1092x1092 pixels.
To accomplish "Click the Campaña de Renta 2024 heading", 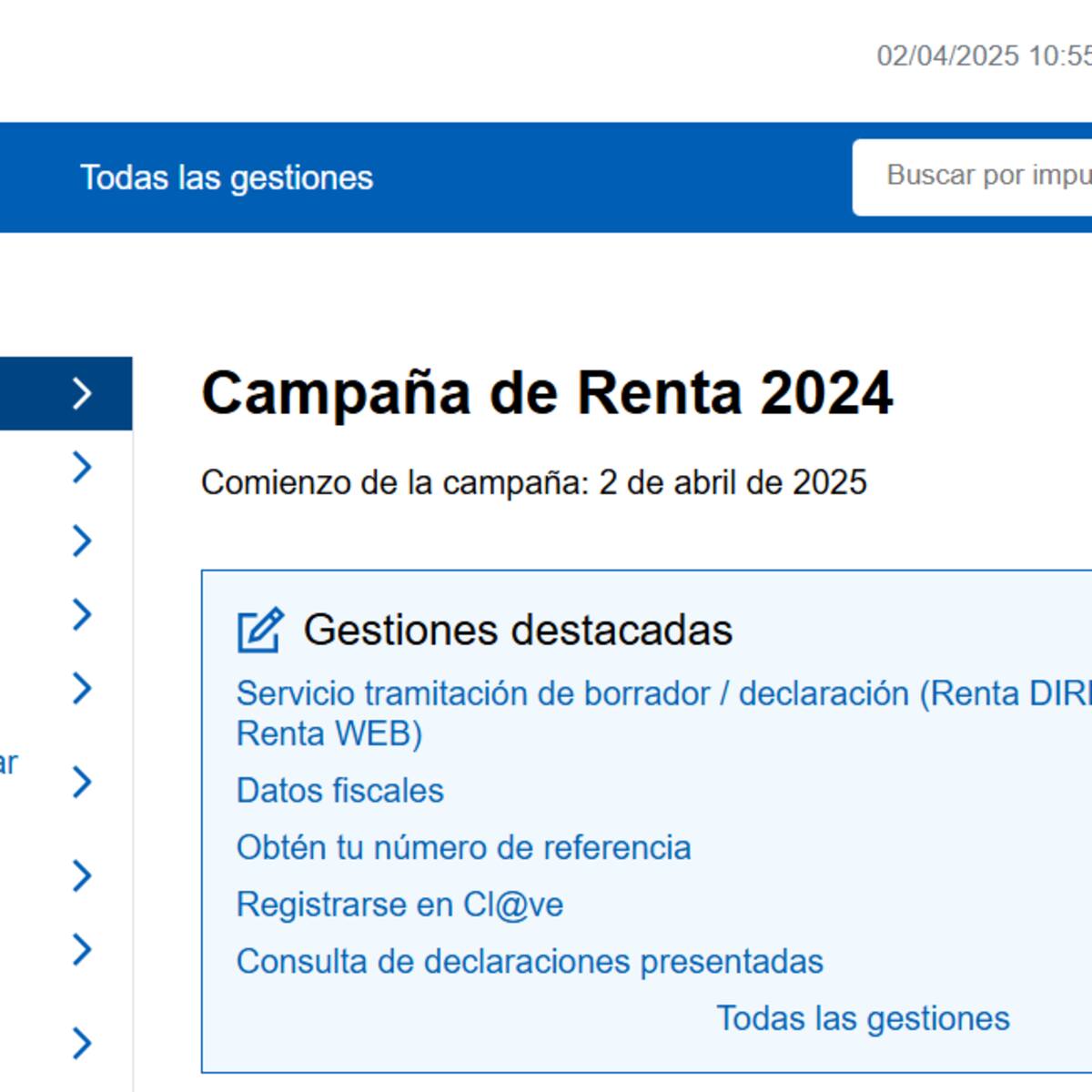I will pos(547,393).
